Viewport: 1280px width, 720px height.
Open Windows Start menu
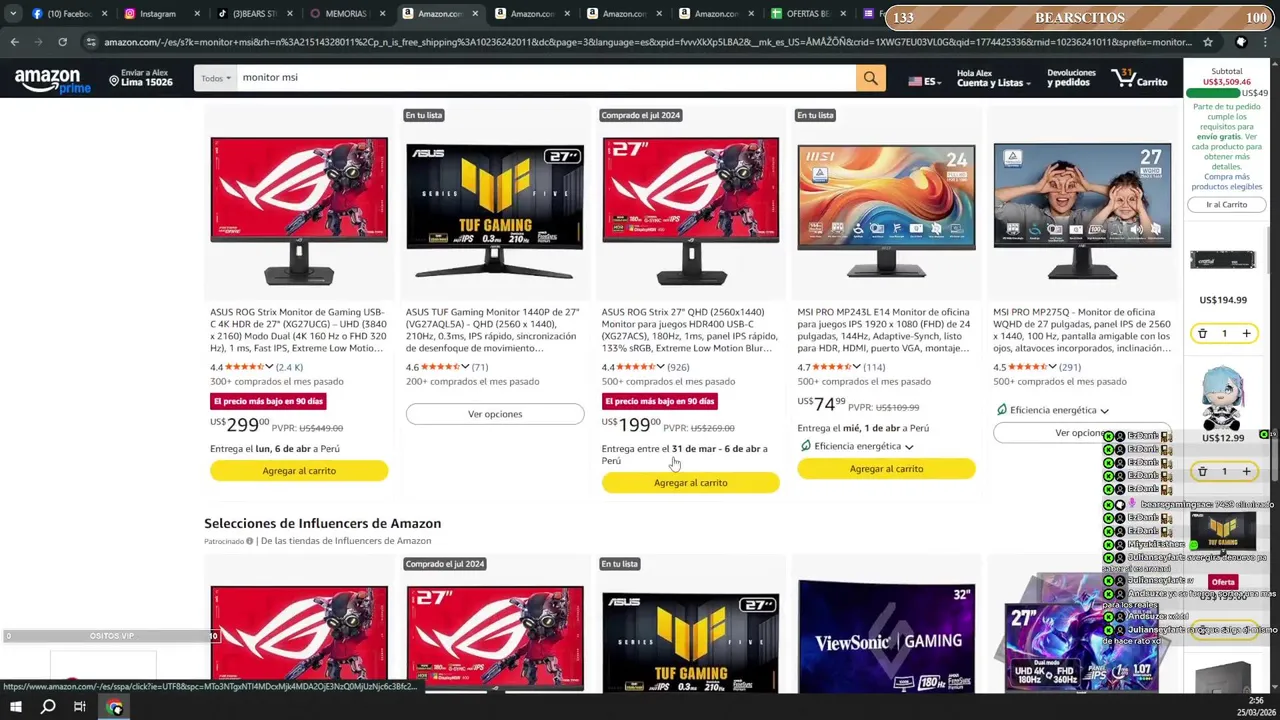(x=15, y=707)
